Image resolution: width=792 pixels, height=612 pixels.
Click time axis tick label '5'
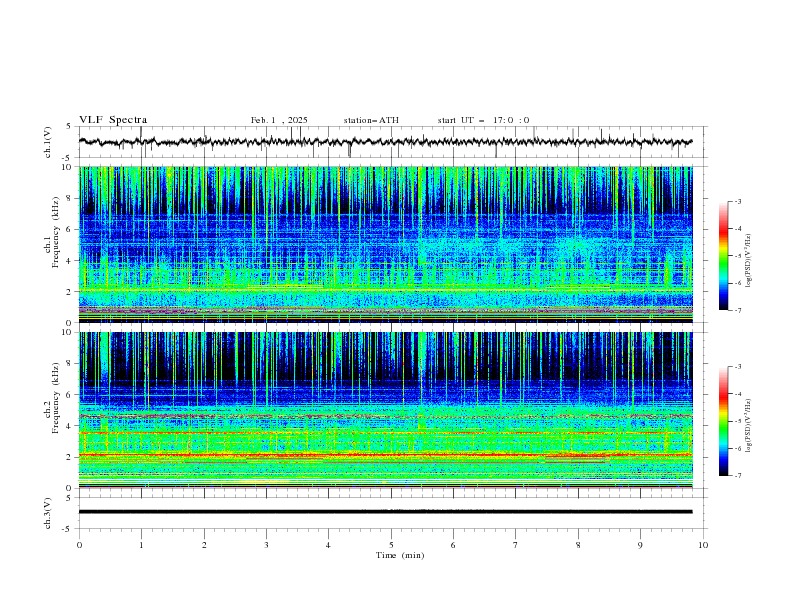(391, 545)
